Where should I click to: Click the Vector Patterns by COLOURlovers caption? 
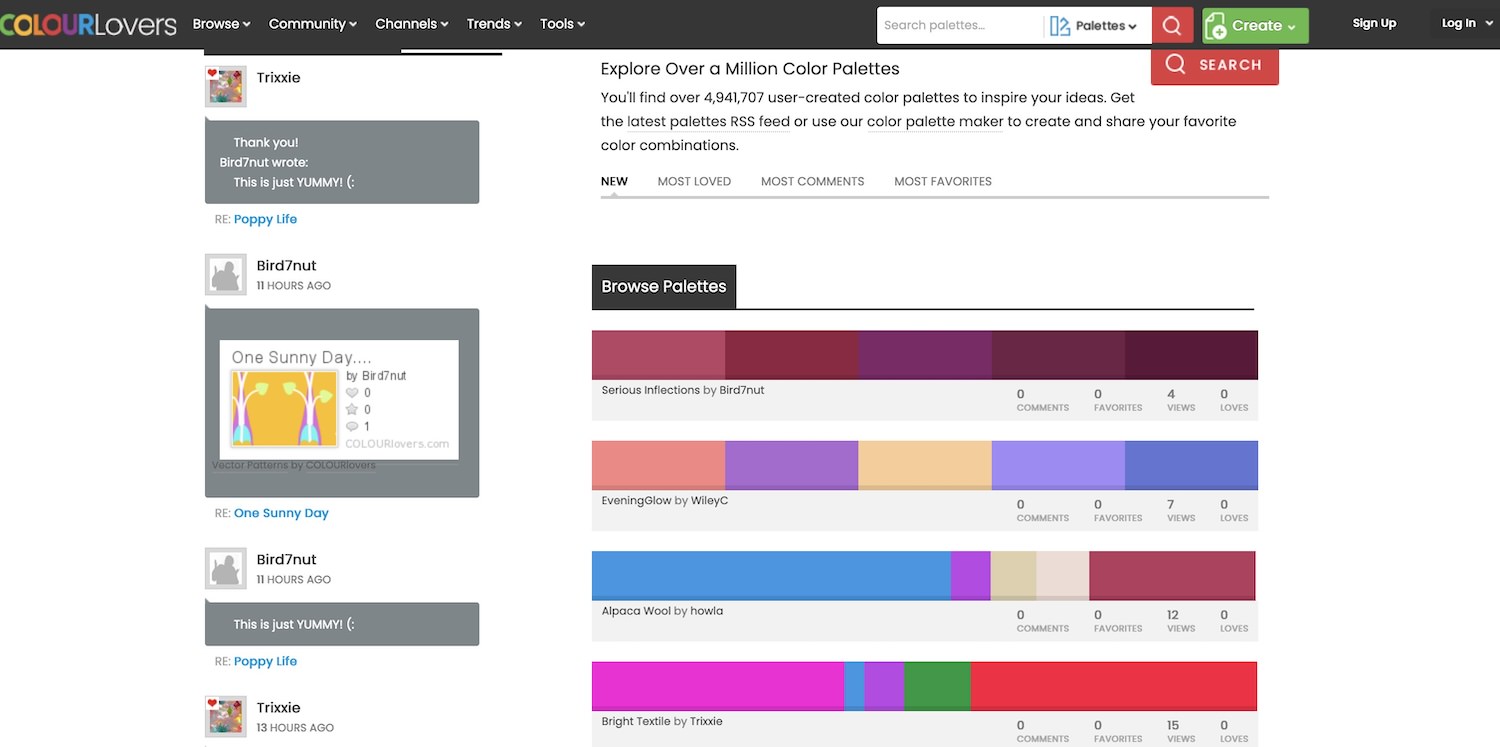(294, 465)
